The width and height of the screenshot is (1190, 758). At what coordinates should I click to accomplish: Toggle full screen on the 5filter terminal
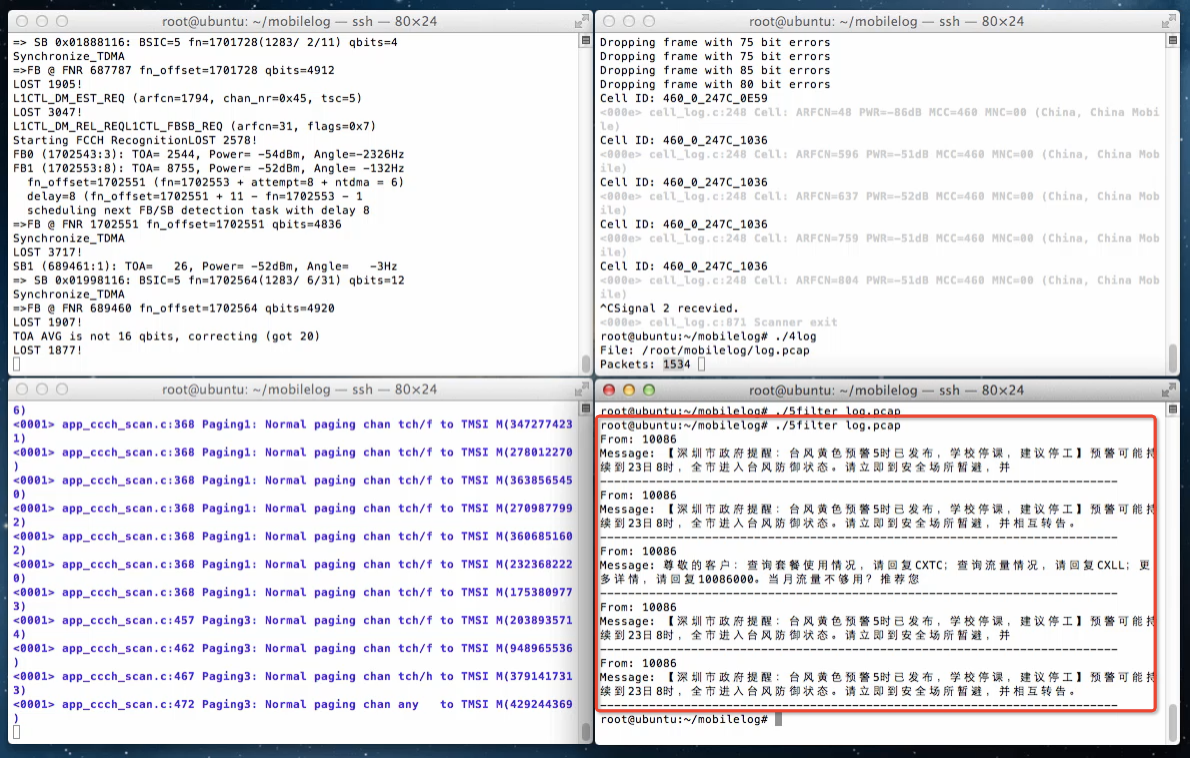pos(1167,390)
